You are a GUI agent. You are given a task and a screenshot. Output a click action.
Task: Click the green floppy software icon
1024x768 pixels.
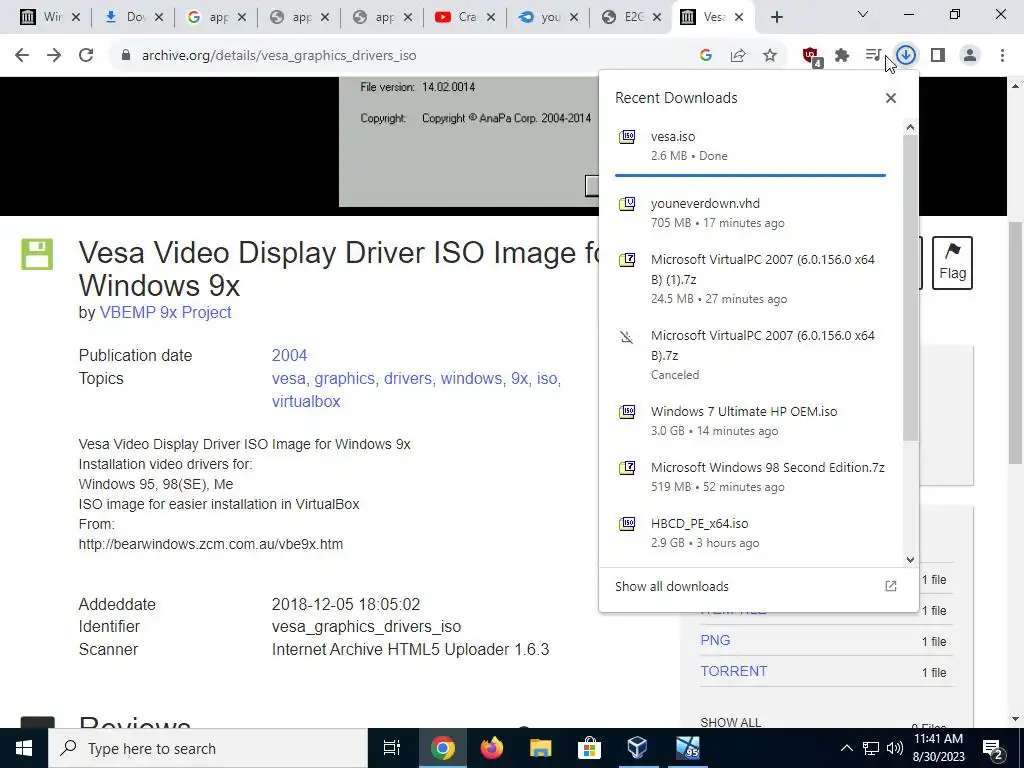pyautogui.click(x=37, y=254)
